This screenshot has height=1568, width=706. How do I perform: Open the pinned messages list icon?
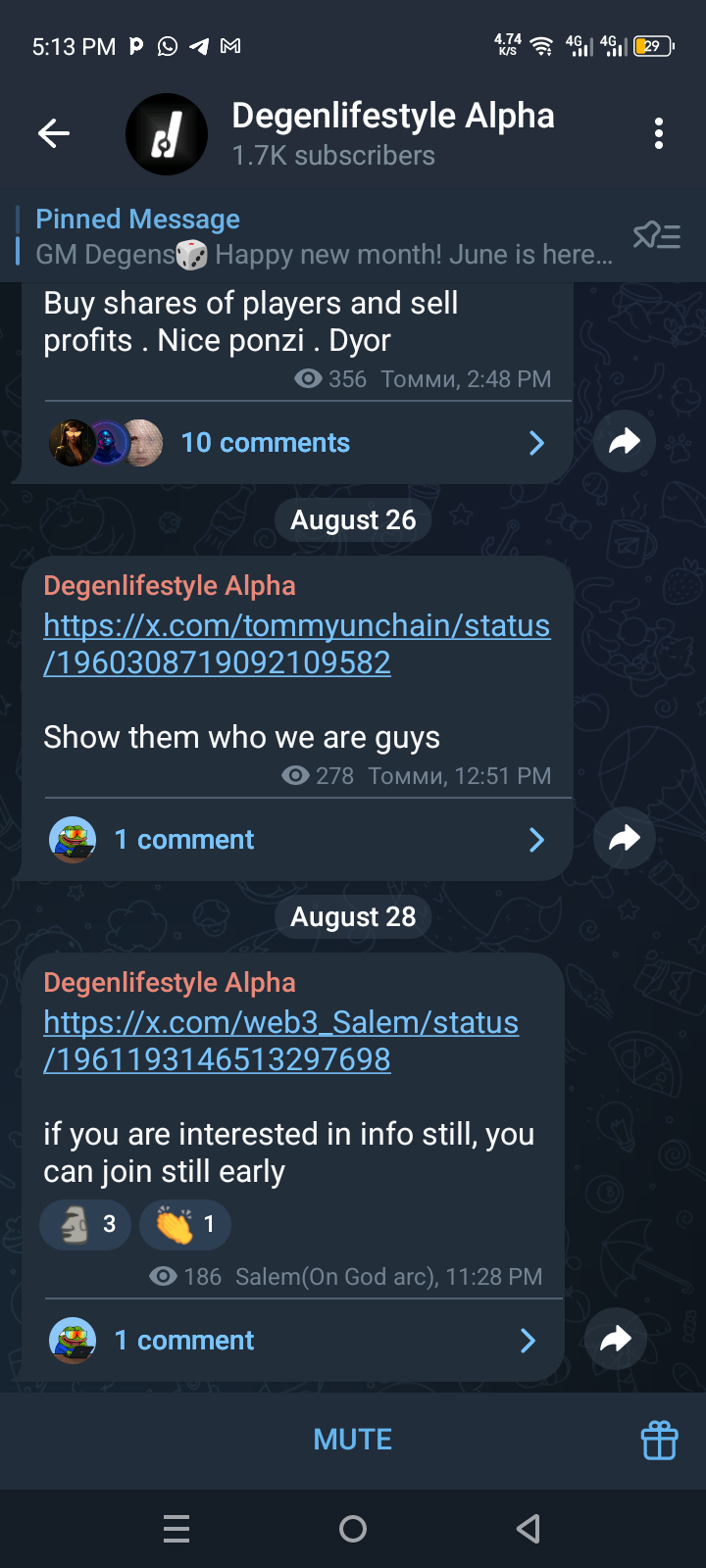[657, 236]
